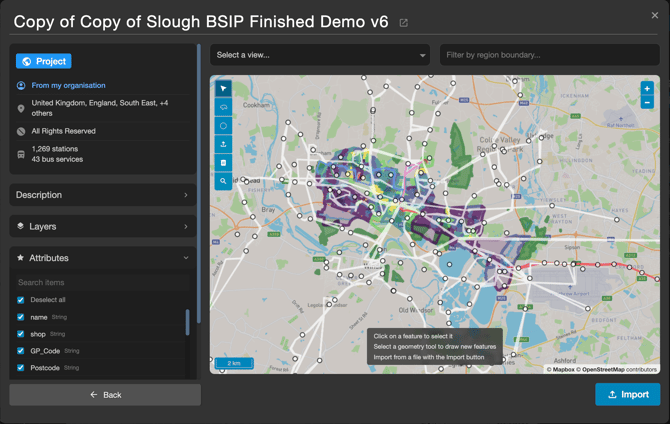Uncheck the GP_Code attribute checkbox
The width and height of the screenshot is (670, 424).
coord(21,350)
